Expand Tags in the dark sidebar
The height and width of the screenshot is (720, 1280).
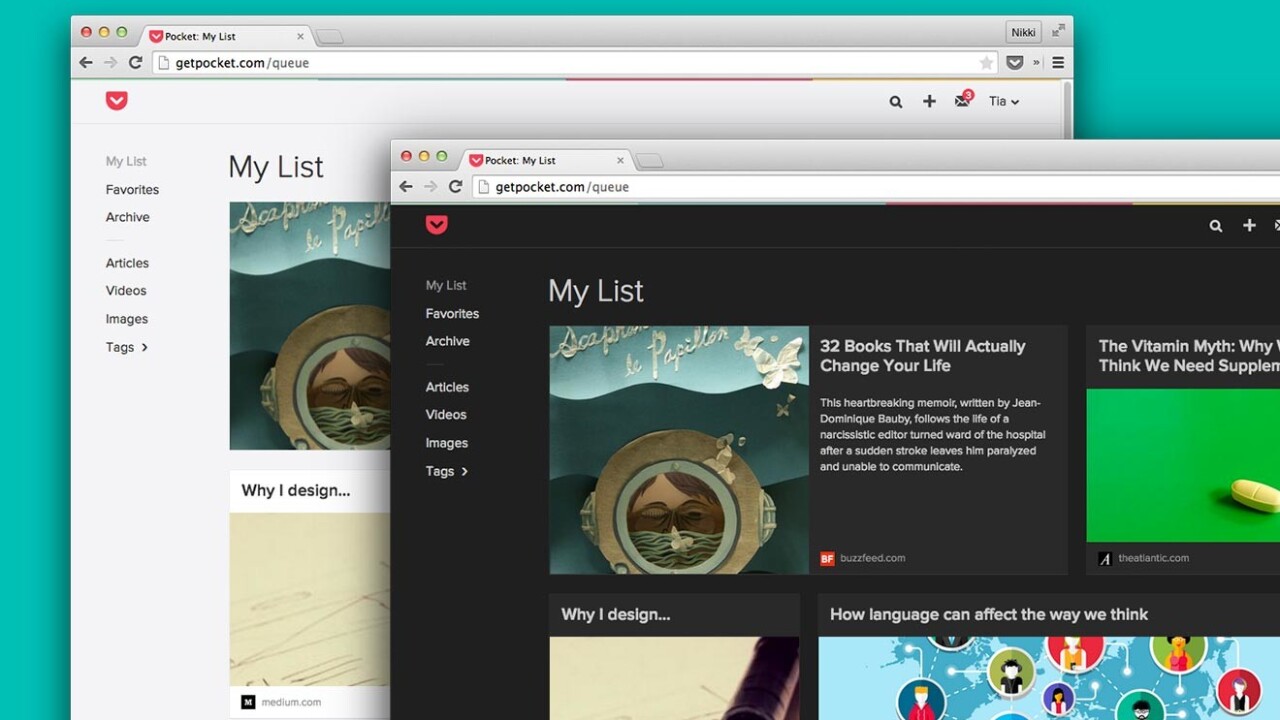pos(446,471)
